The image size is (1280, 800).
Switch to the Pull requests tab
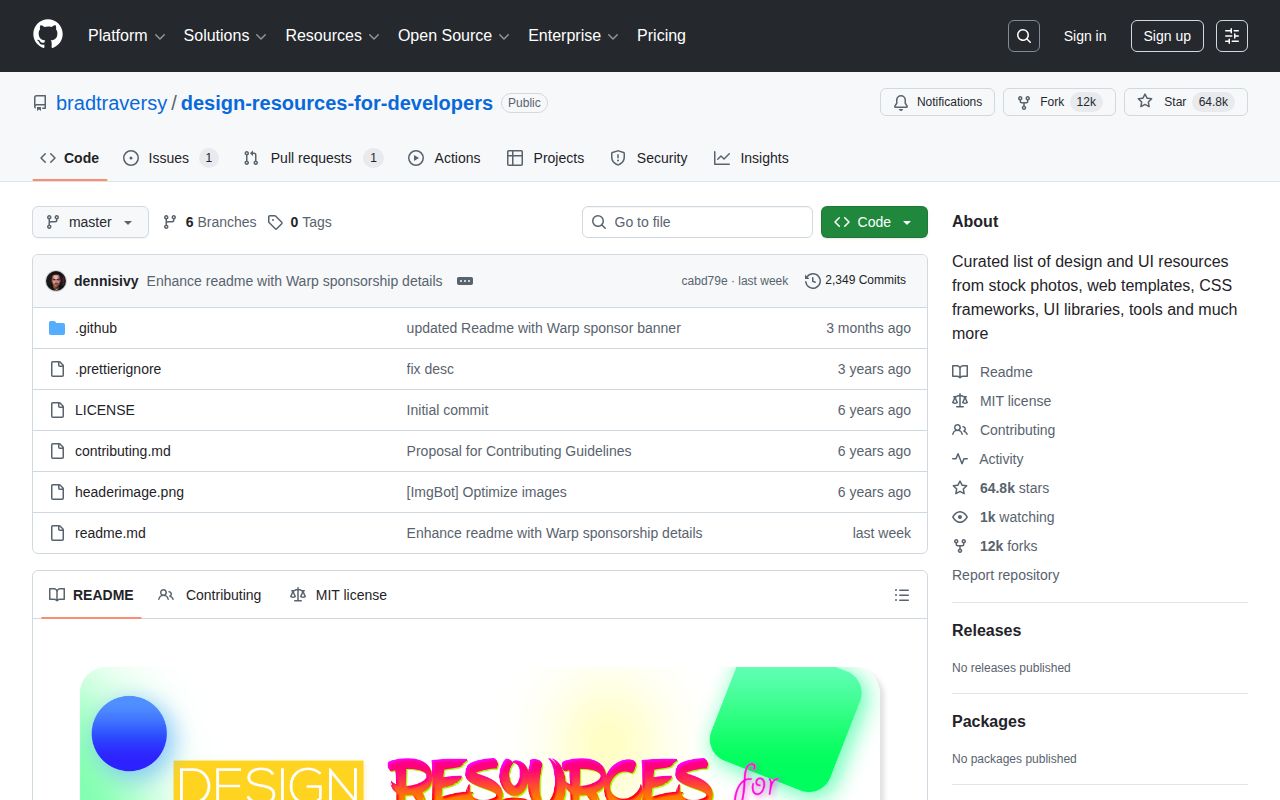(312, 157)
